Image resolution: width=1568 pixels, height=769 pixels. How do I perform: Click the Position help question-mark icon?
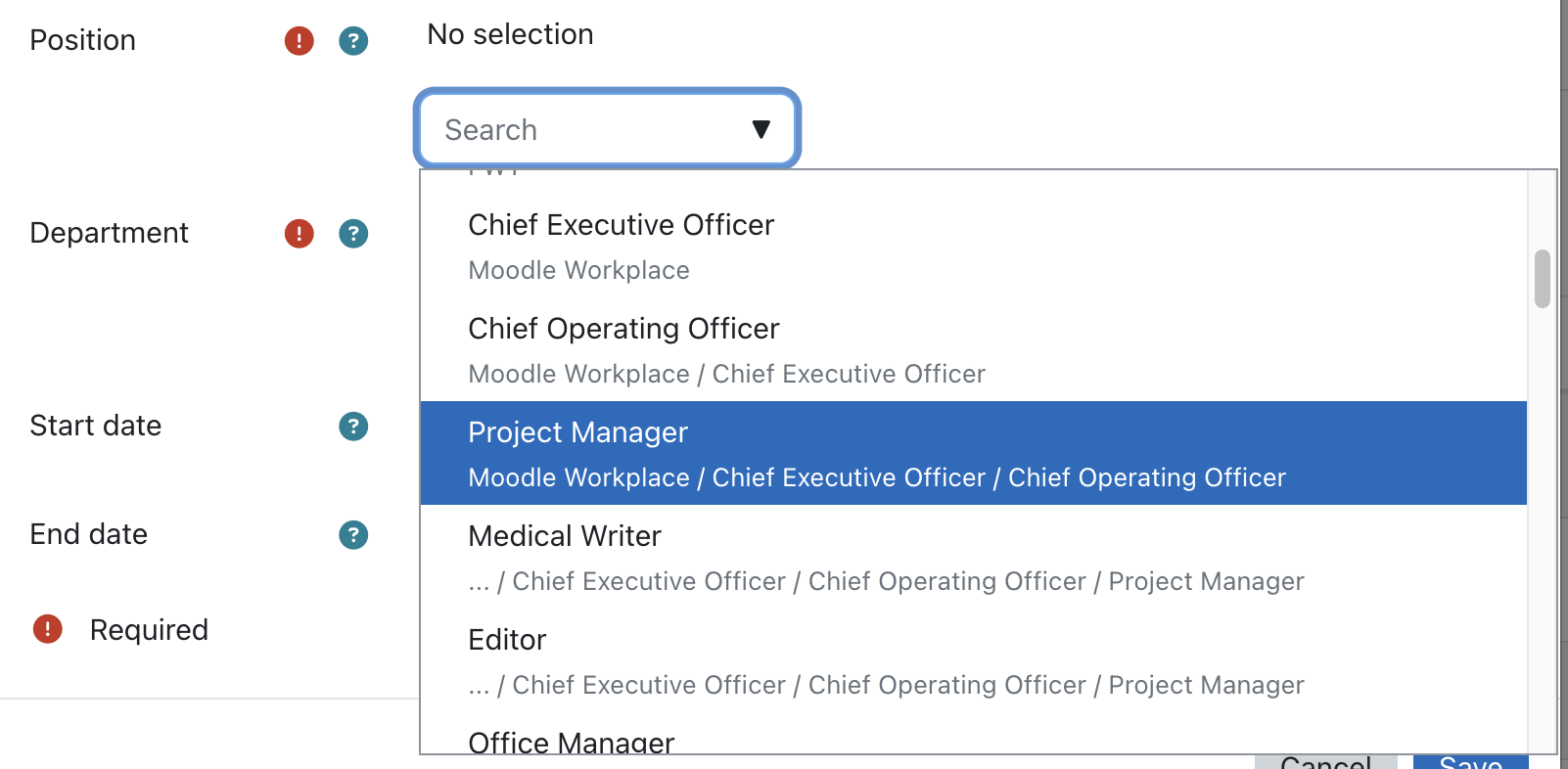353,41
